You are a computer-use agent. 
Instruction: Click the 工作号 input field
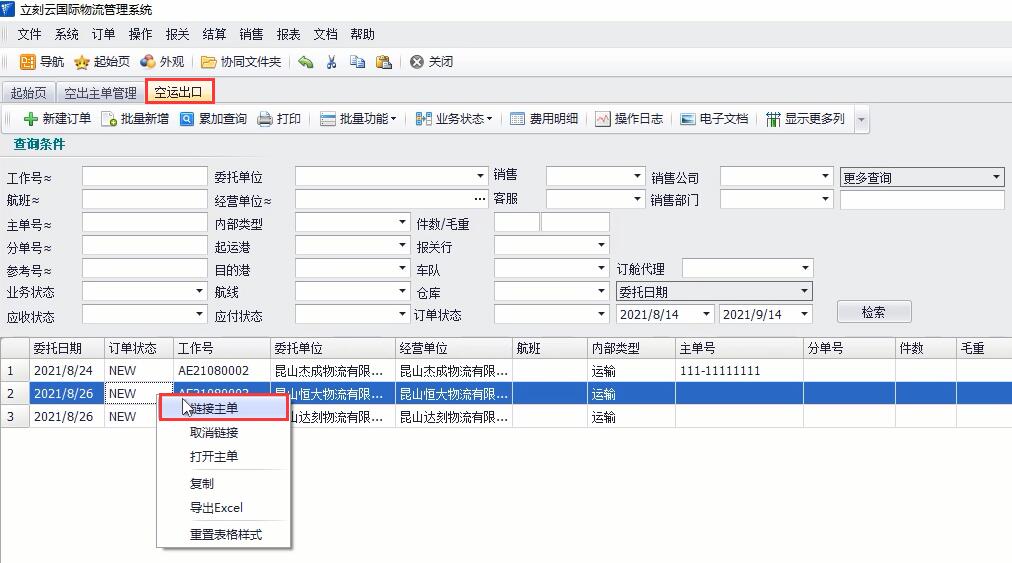pos(144,177)
